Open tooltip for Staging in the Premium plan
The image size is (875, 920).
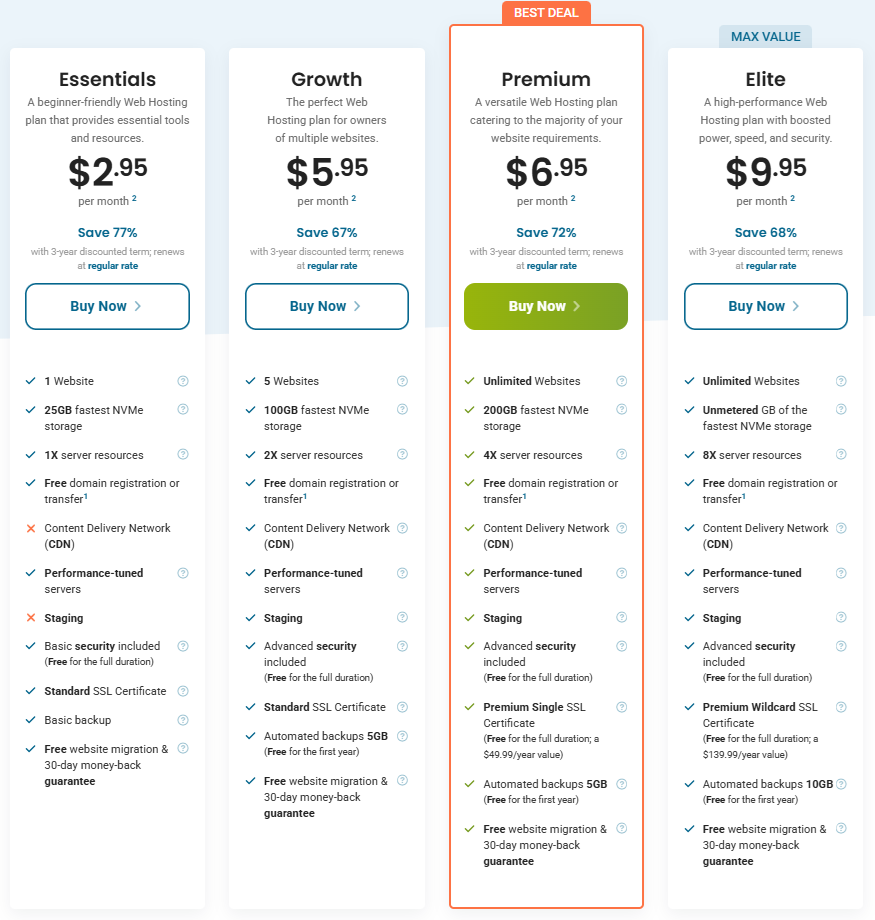point(621,618)
